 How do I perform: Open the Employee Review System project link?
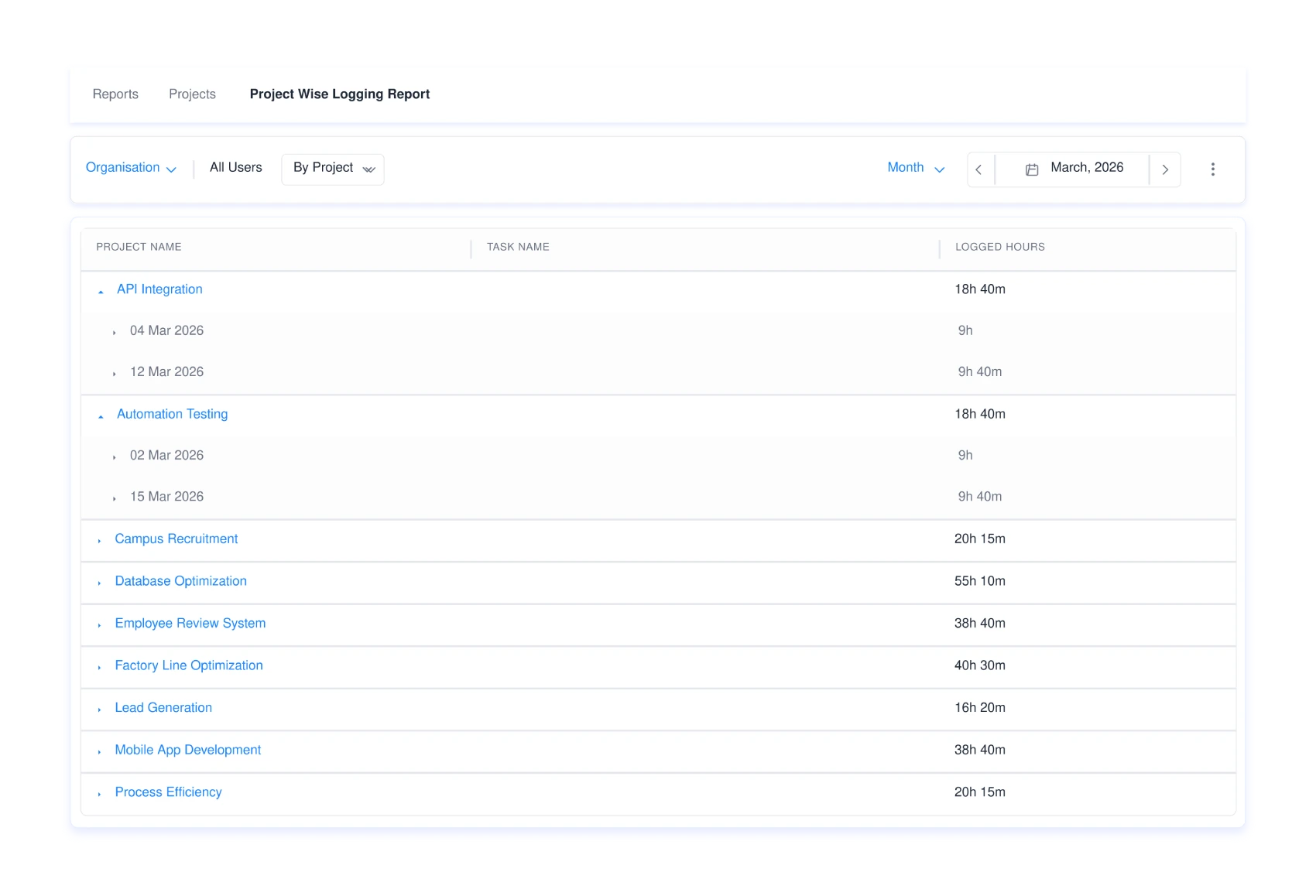190,624
